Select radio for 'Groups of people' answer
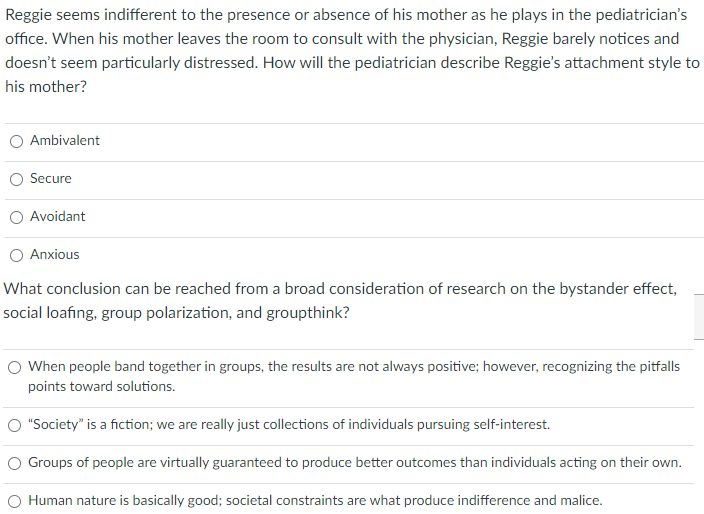The width and height of the screenshot is (704, 514). click(x=14, y=463)
